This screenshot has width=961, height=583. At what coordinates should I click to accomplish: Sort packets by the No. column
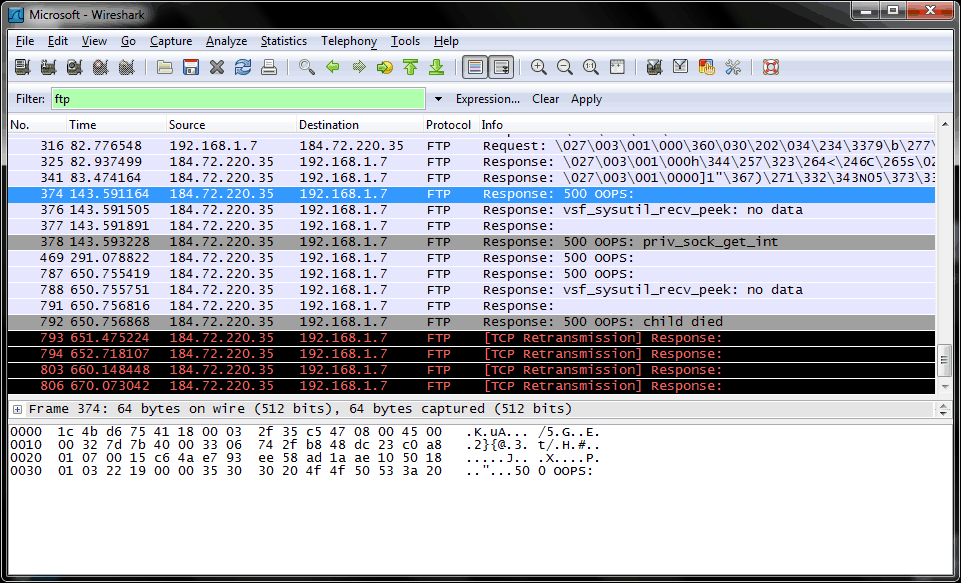[x=37, y=125]
